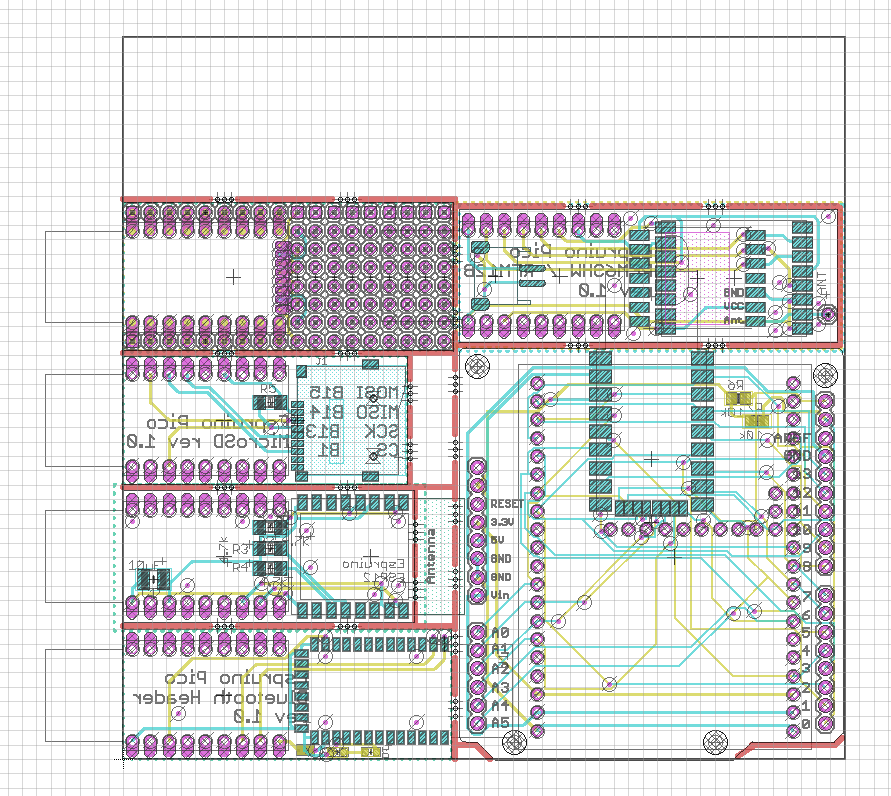Click the R5 resistor designator
The image size is (891, 796).
tap(268, 389)
